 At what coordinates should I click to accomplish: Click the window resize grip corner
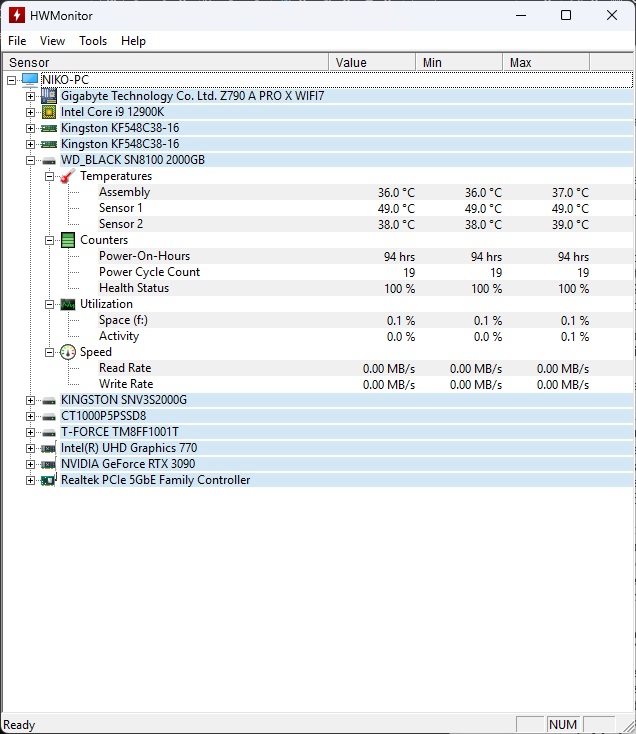point(628,726)
